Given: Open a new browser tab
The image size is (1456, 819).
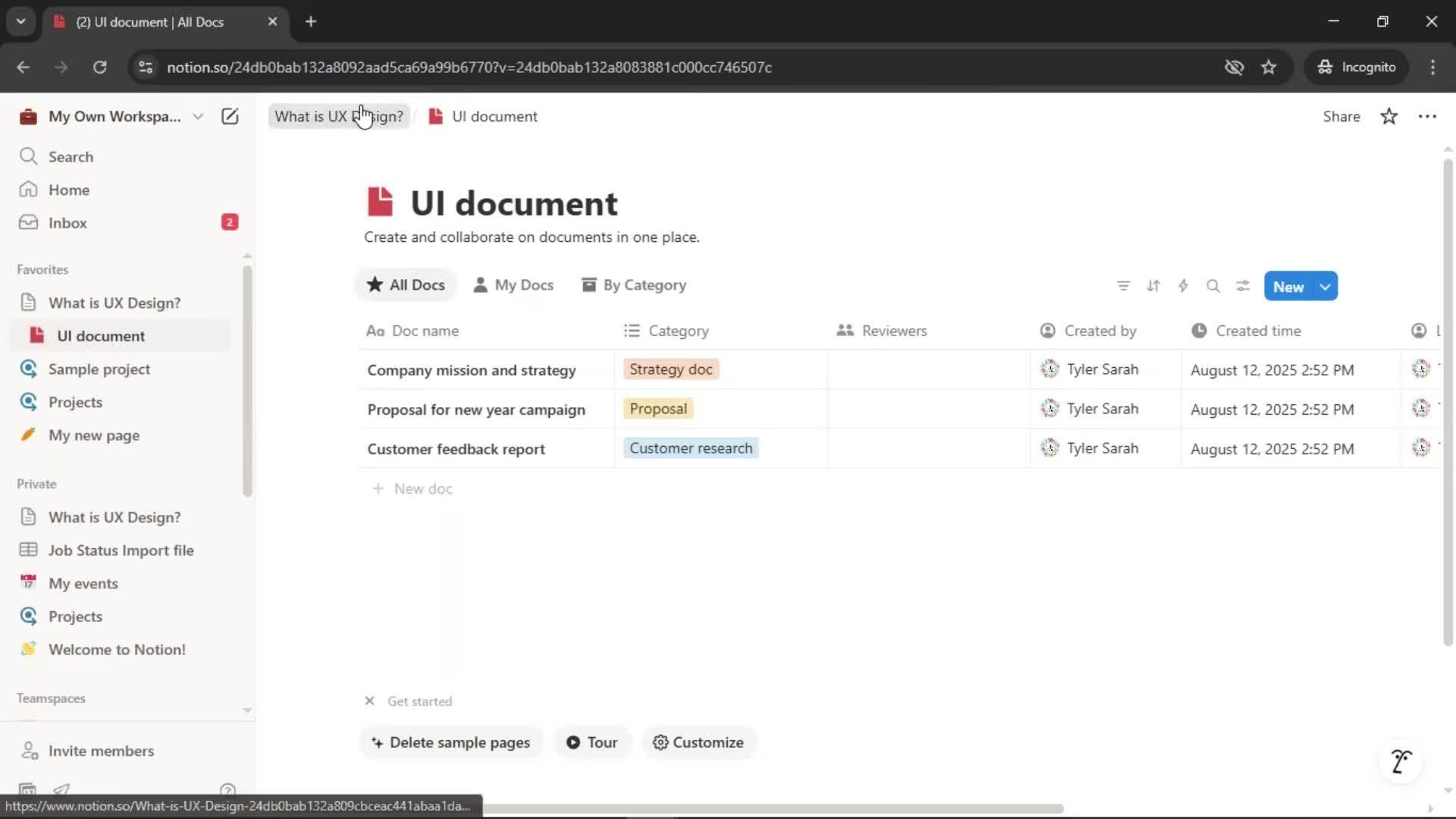Looking at the screenshot, I should pyautogui.click(x=311, y=21).
